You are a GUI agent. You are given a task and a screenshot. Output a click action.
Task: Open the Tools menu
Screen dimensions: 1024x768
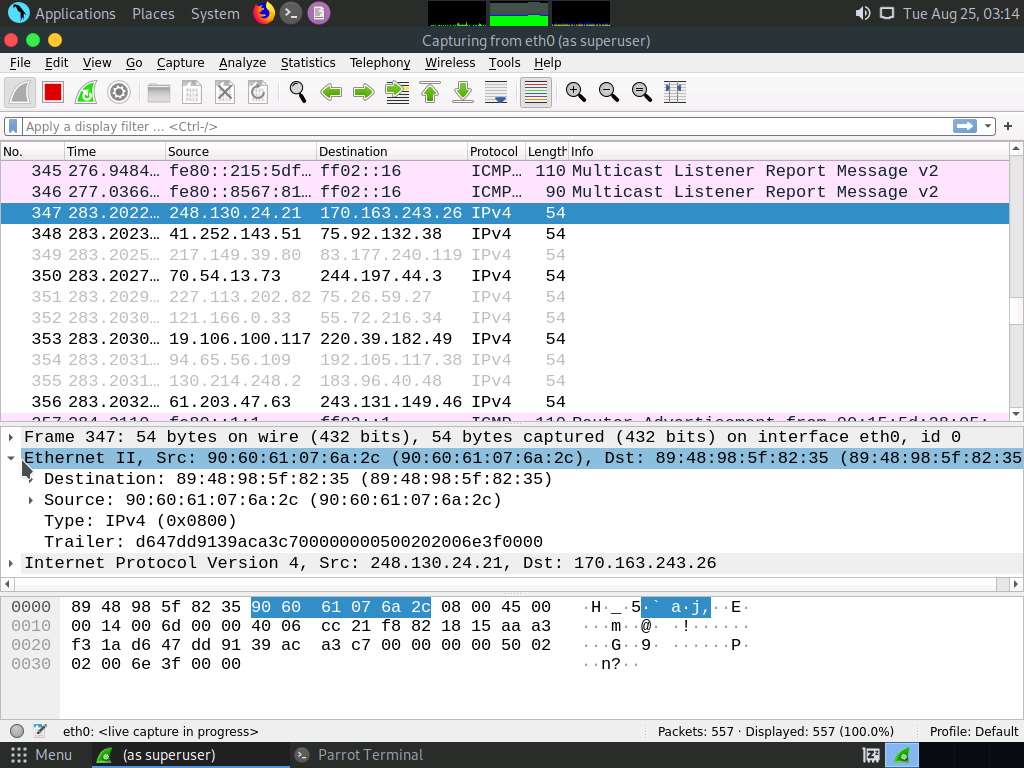pos(504,63)
